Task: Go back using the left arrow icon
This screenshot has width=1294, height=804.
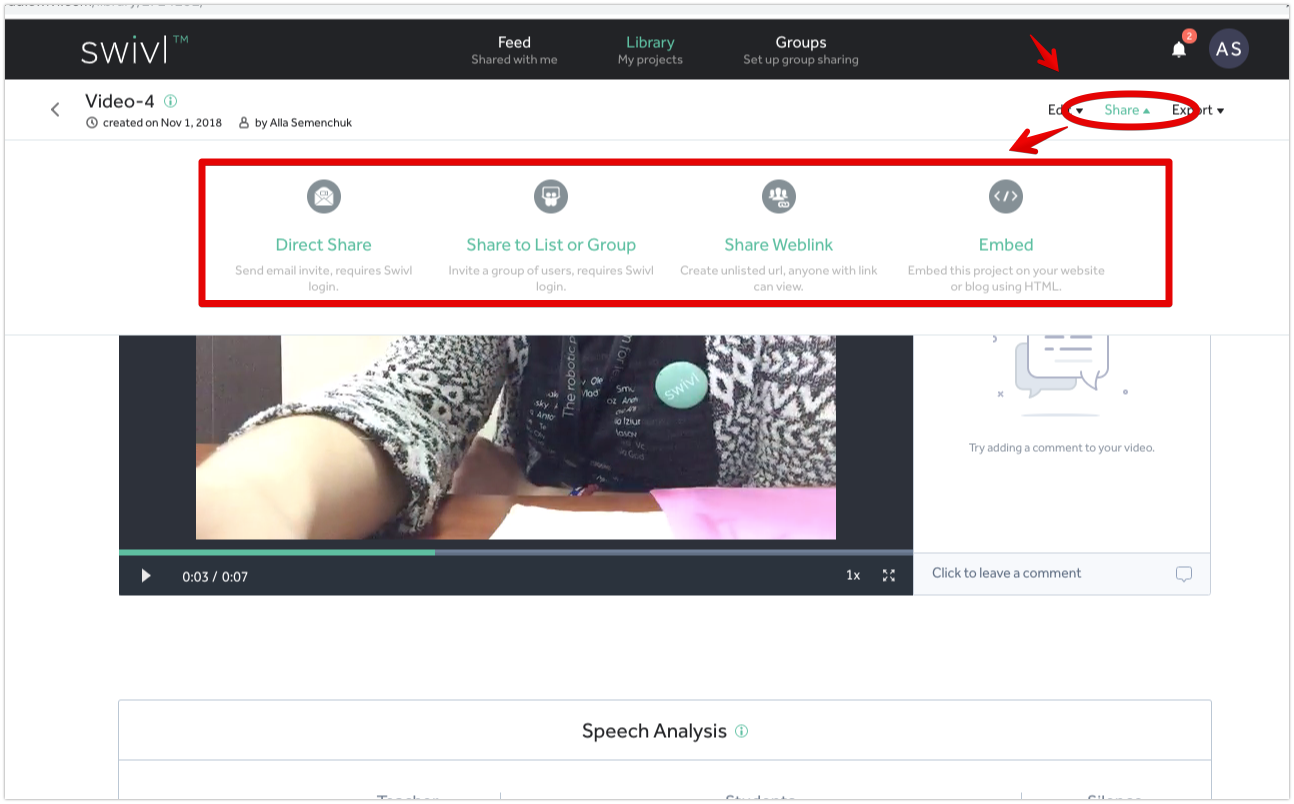Action: (56, 110)
